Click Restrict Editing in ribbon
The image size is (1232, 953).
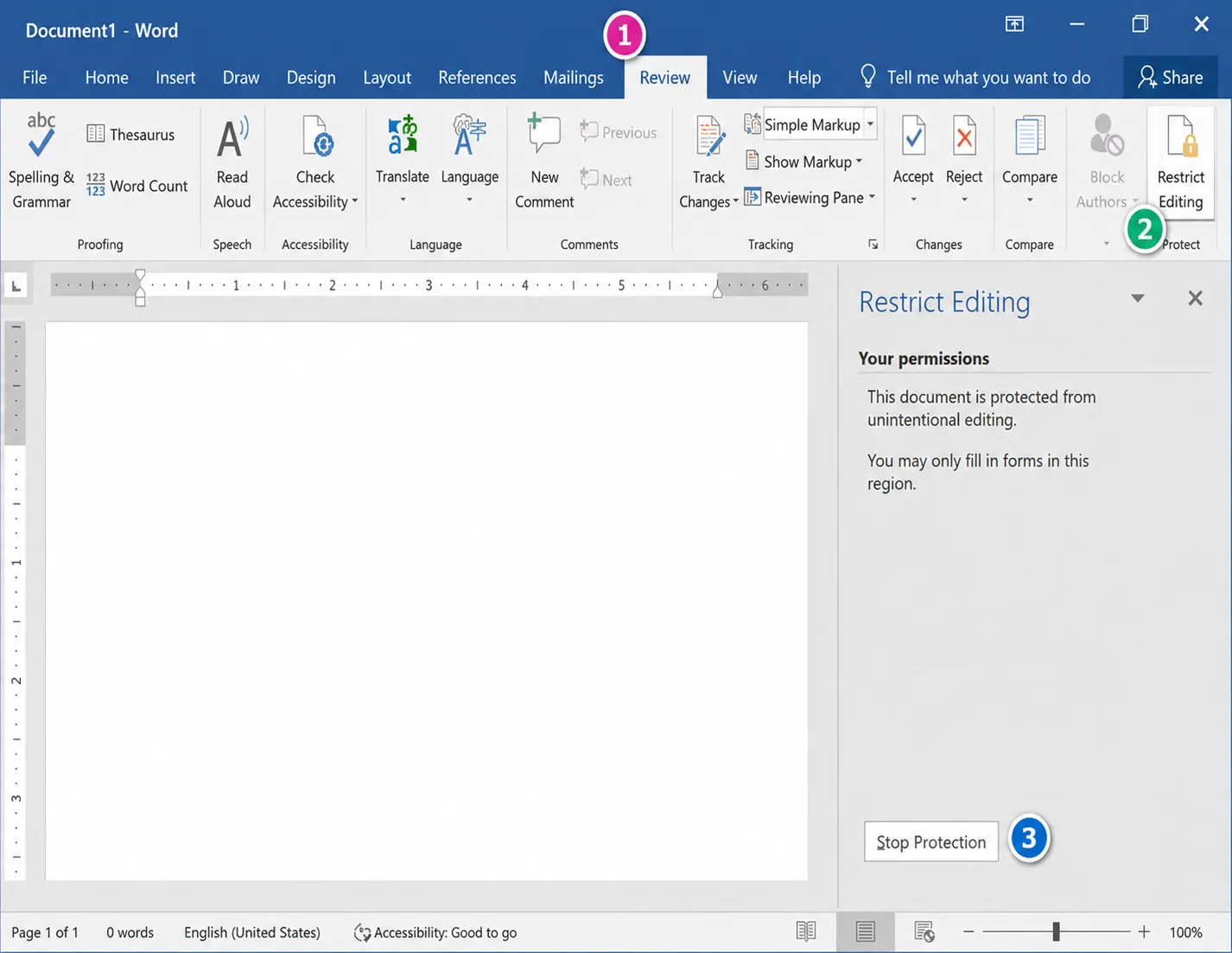pos(1180,162)
